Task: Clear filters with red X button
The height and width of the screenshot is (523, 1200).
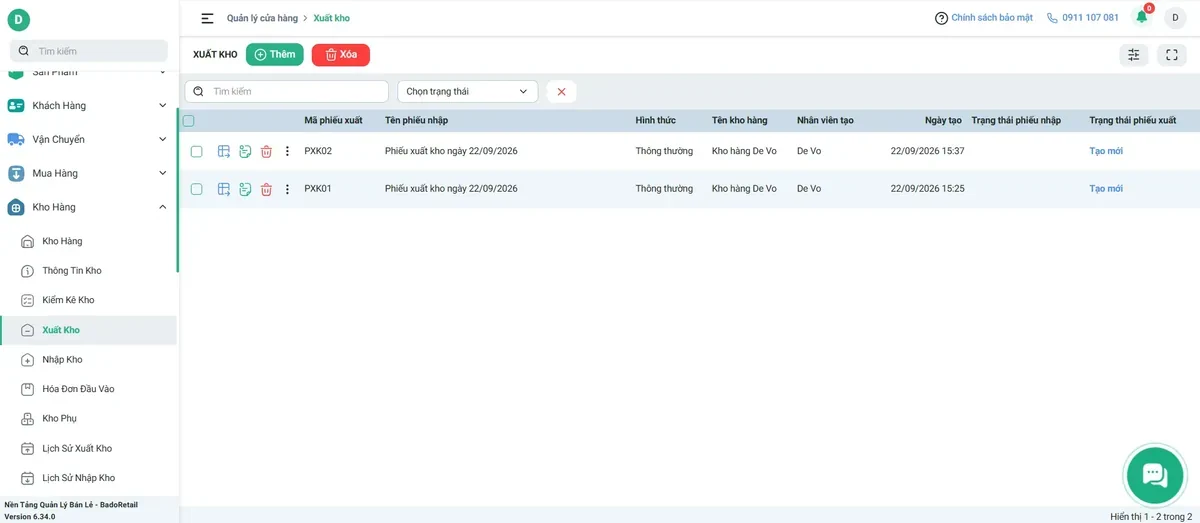Action: (x=561, y=91)
